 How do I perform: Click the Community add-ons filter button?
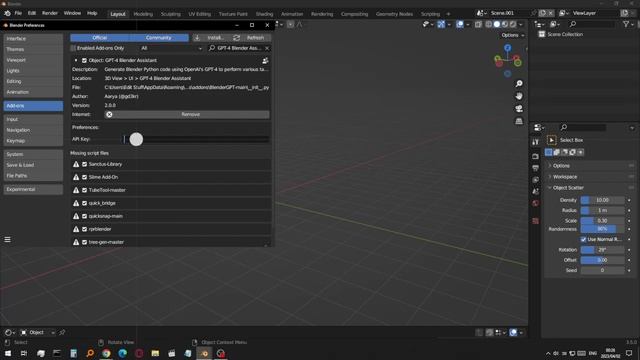point(159,38)
